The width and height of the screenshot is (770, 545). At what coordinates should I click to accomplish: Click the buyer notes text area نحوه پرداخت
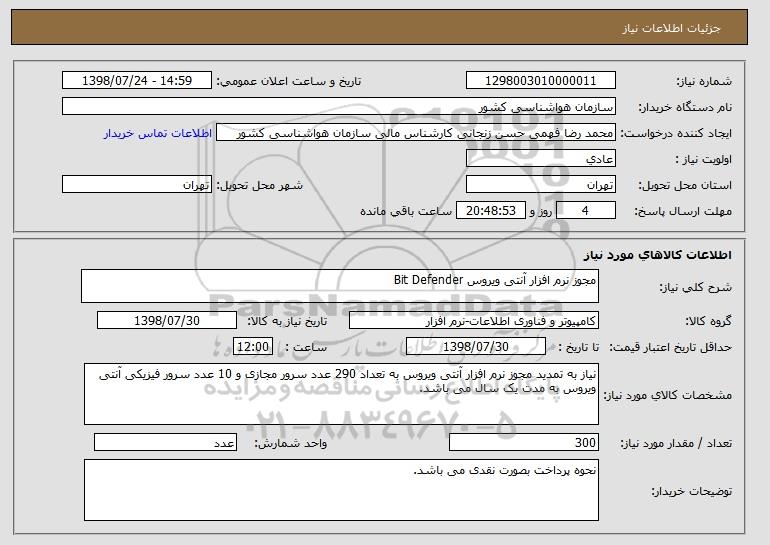341,490
